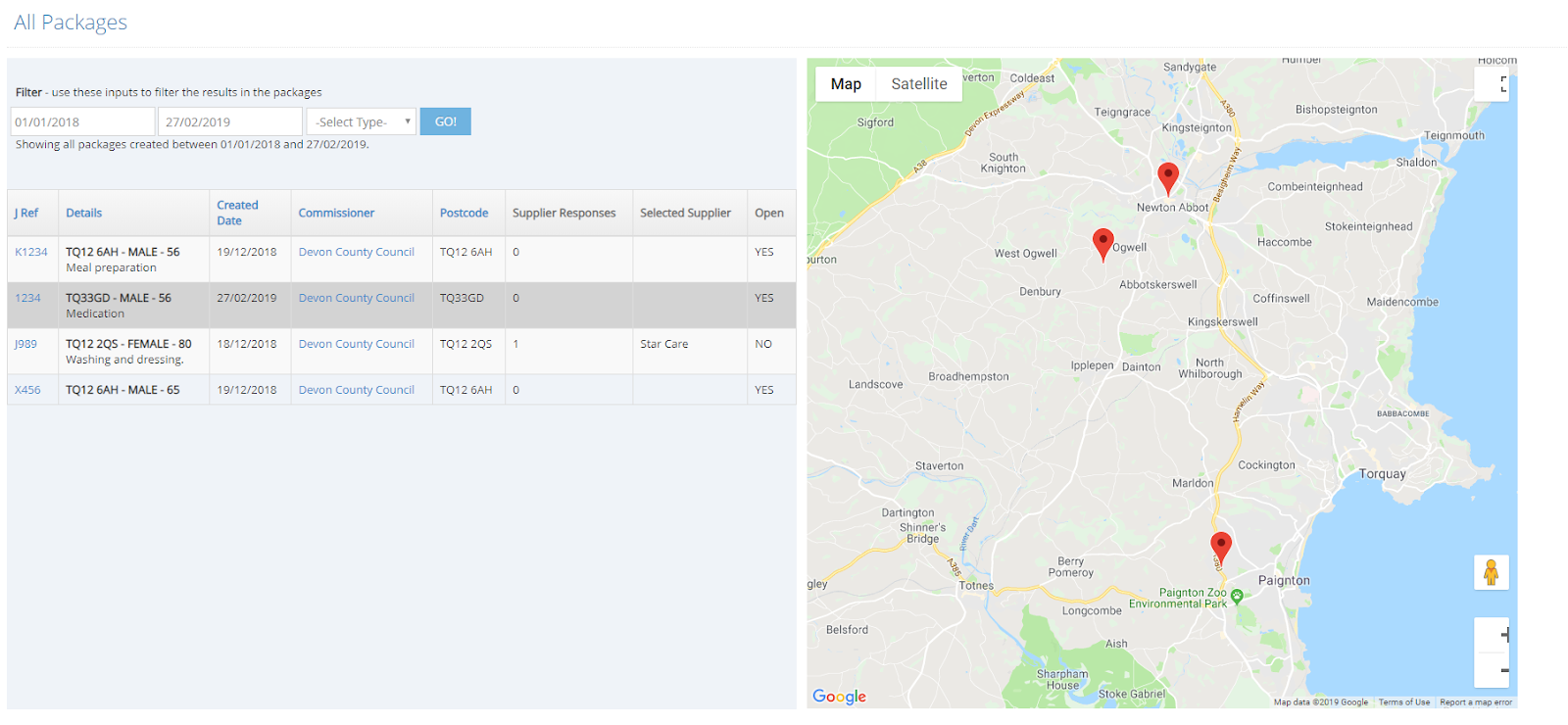
Task: Click 'Teignmouth' label on the map
Action: 1454,135
